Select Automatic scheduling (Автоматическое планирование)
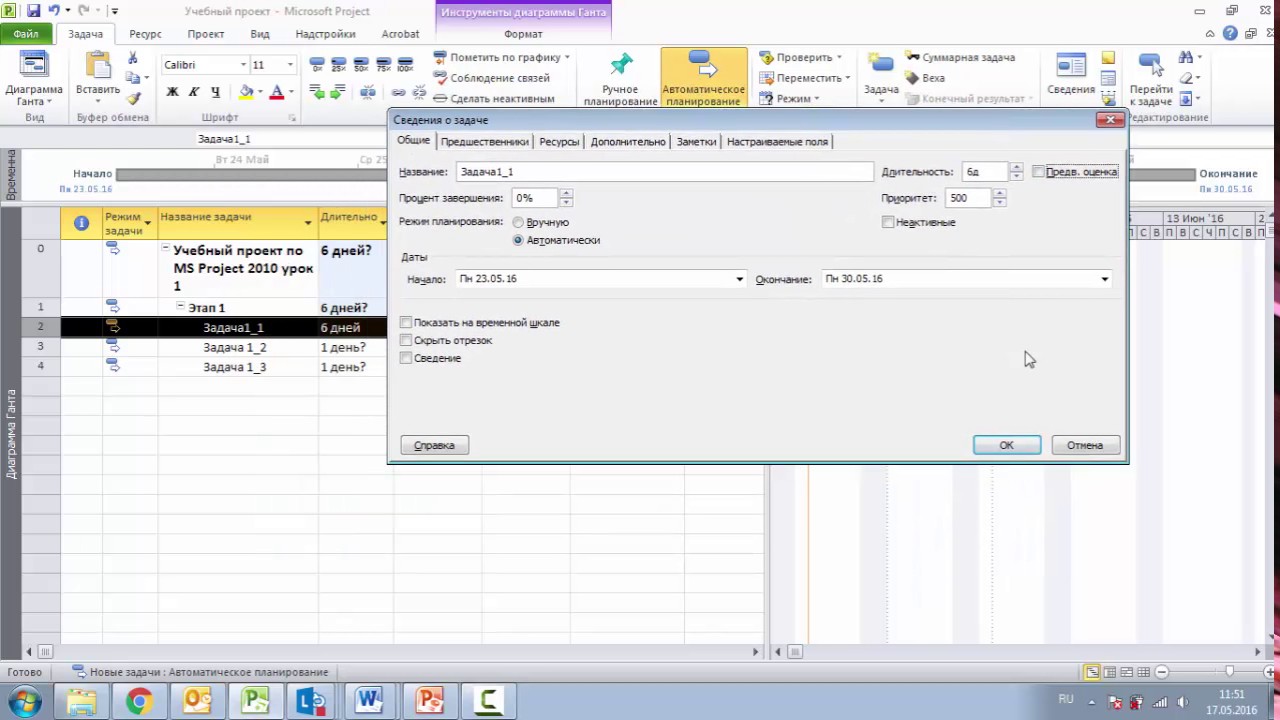This screenshot has height=720, width=1280. tap(704, 78)
